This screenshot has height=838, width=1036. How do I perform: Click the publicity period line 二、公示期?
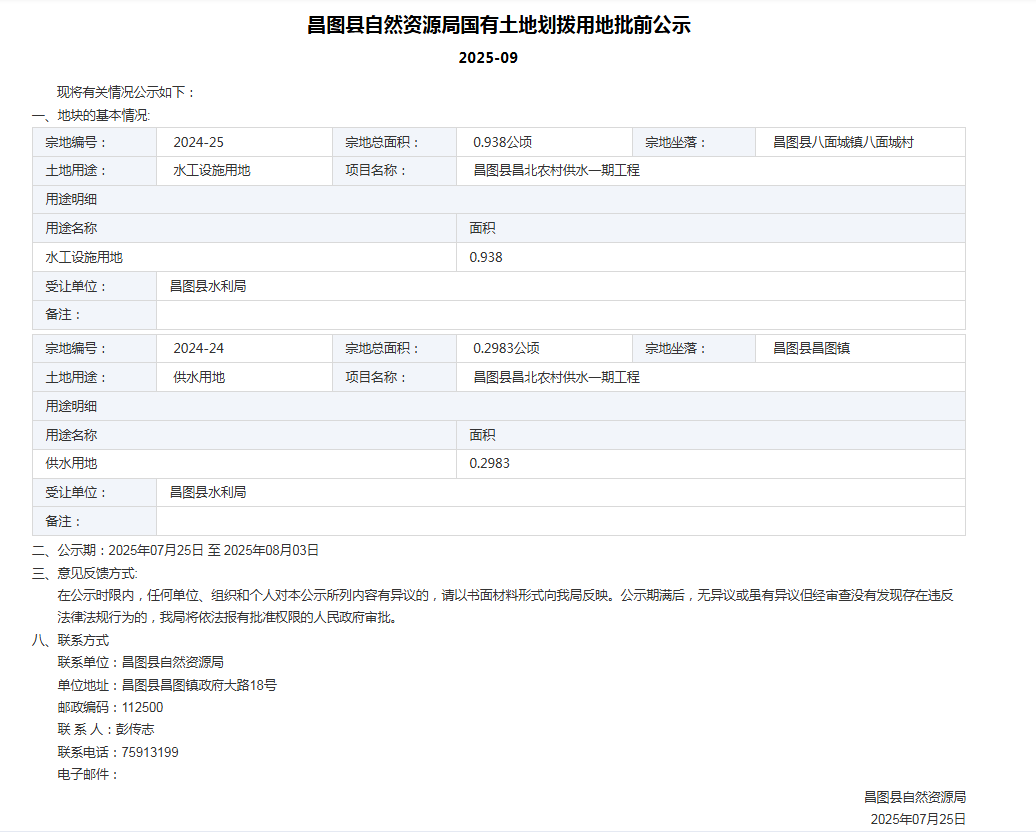(x=175, y=550)
